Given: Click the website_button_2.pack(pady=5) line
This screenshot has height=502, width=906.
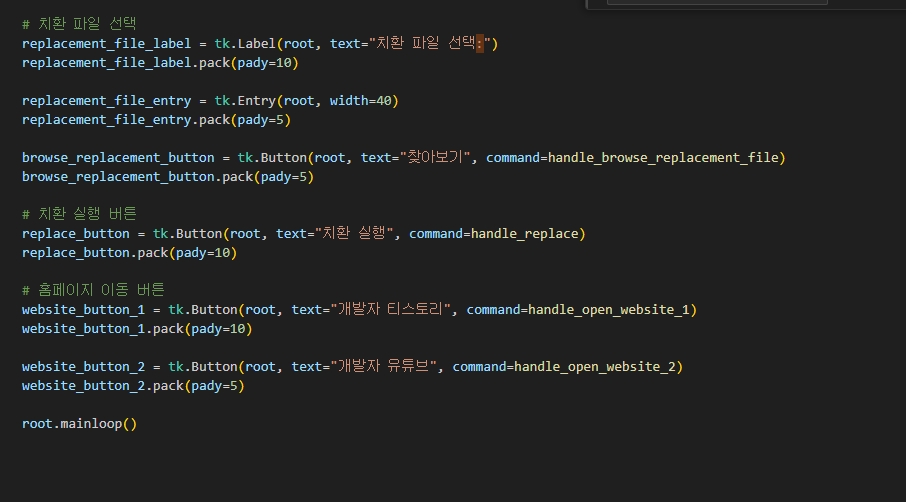Looking at the screenshot, I should point(133,385).
